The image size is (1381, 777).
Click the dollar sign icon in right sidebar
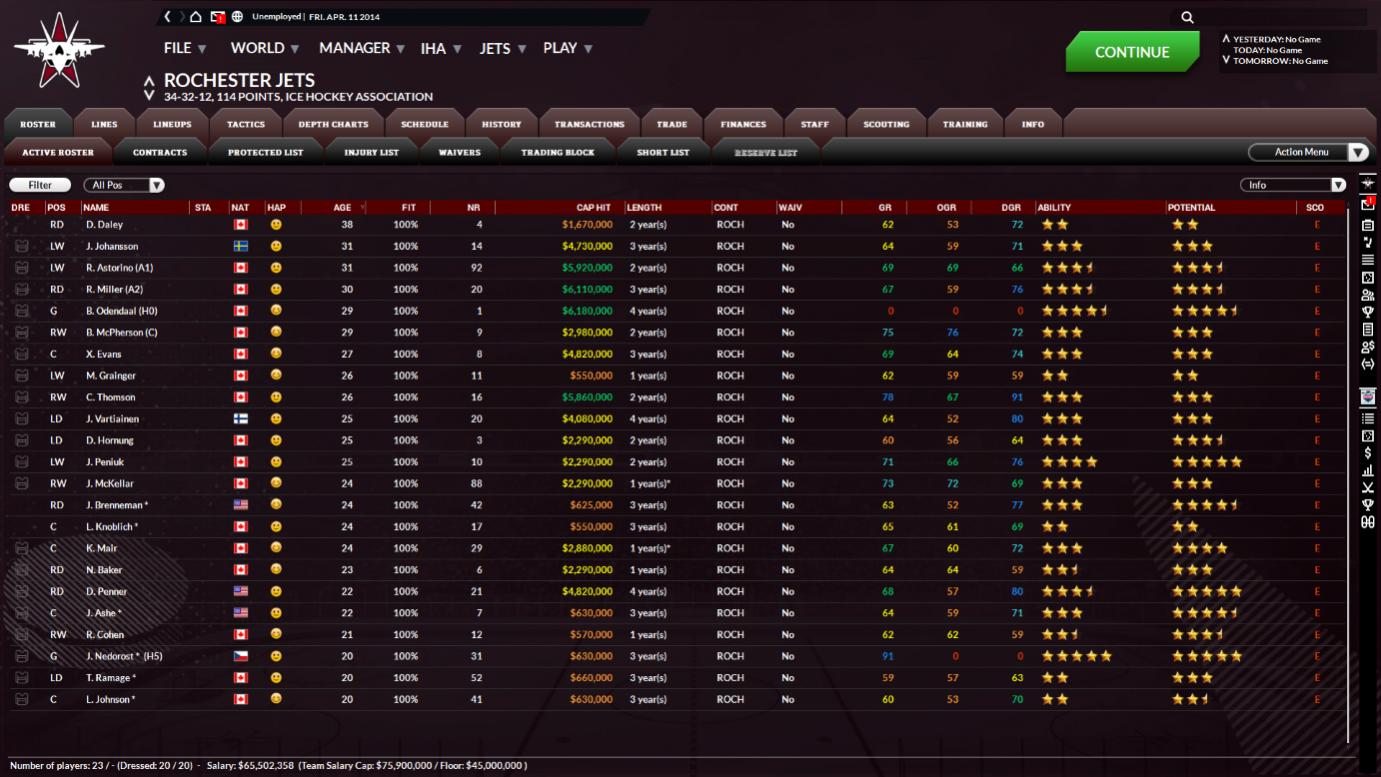[1367, 453]
